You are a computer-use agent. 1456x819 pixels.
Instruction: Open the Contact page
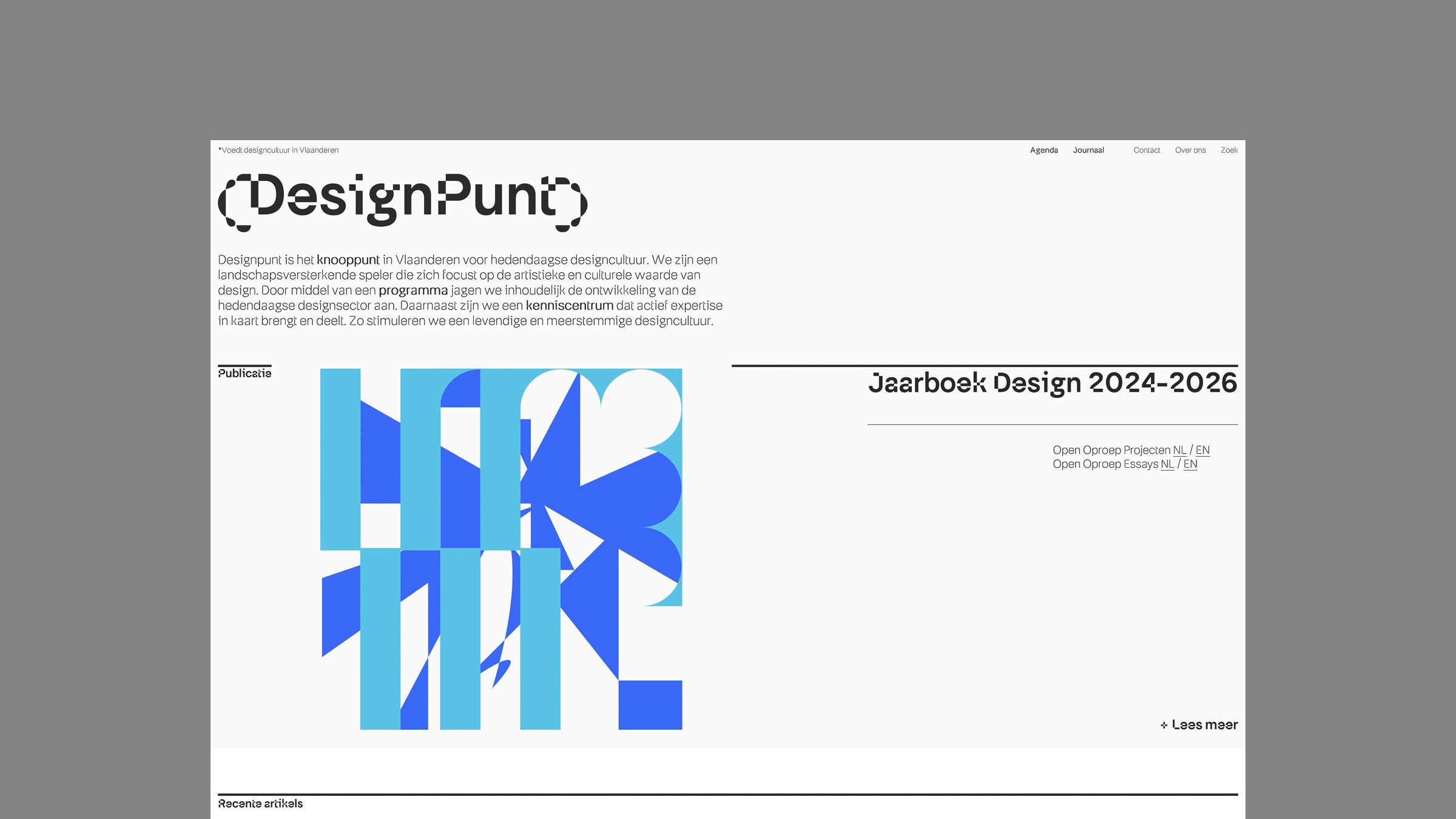point(1146,150)
